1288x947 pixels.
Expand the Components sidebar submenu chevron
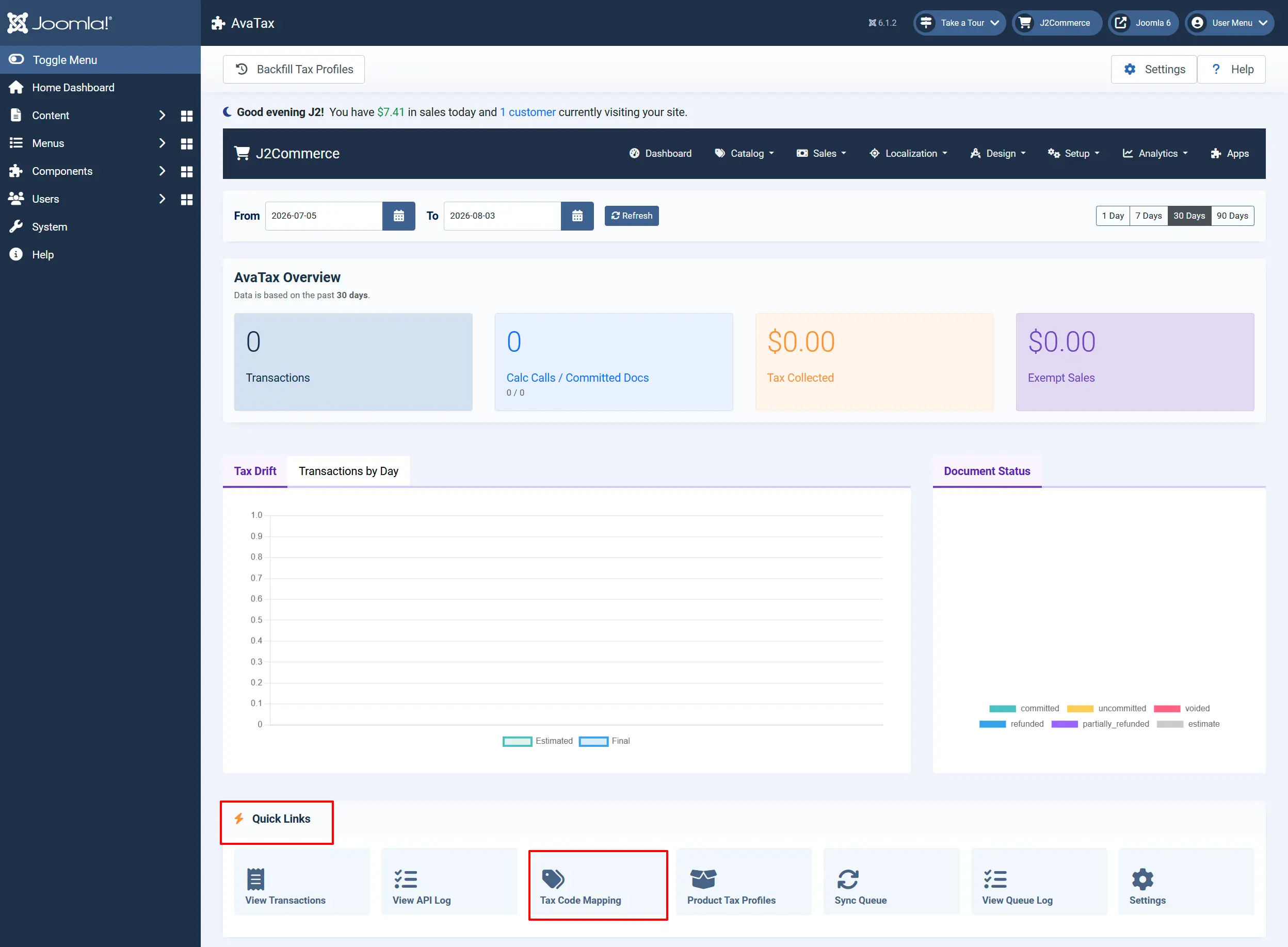click(x=163, y=171)
